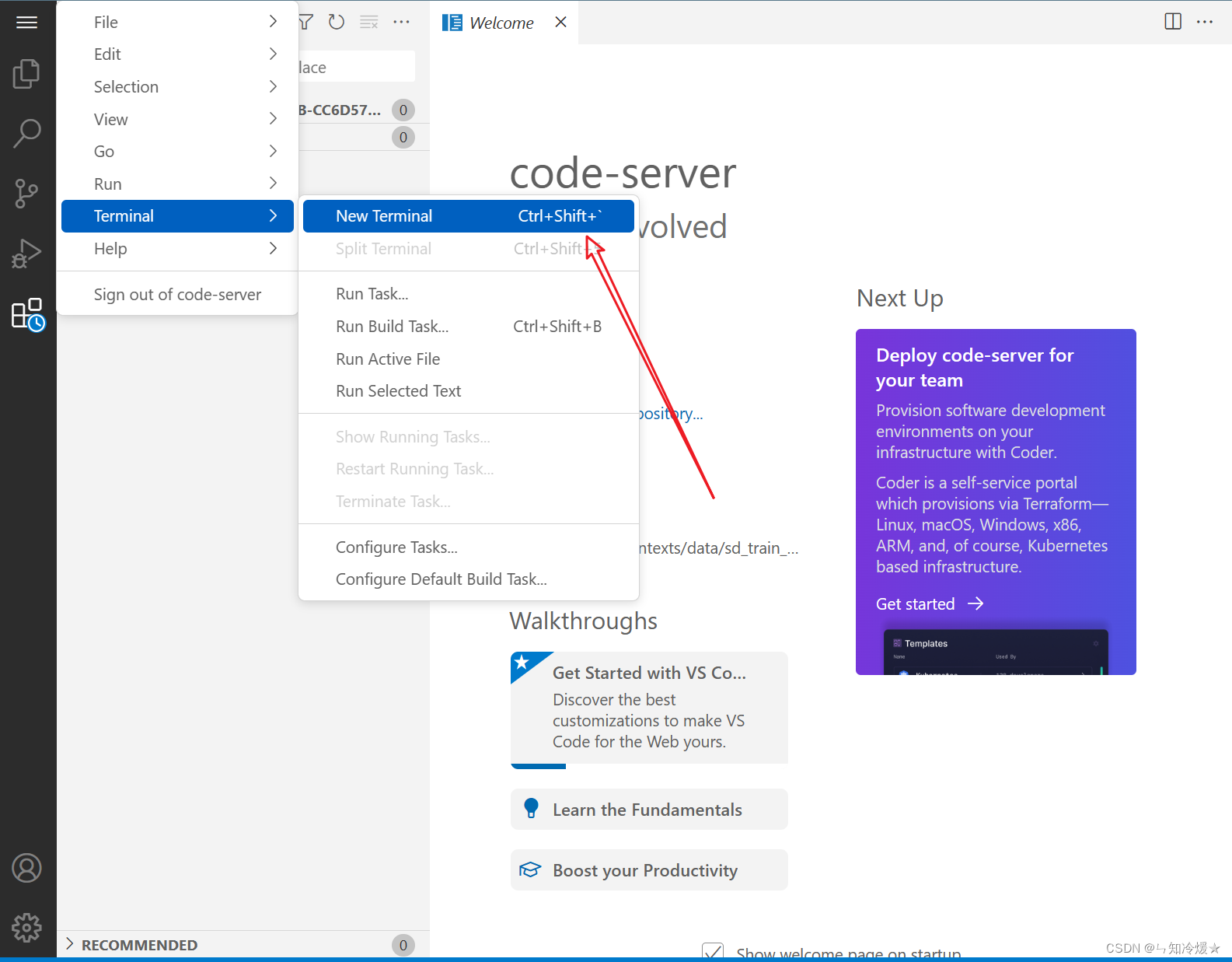Click the RECOMMENDED count badge
Viewport: 1232px width, 962px height.
point(403,945)
